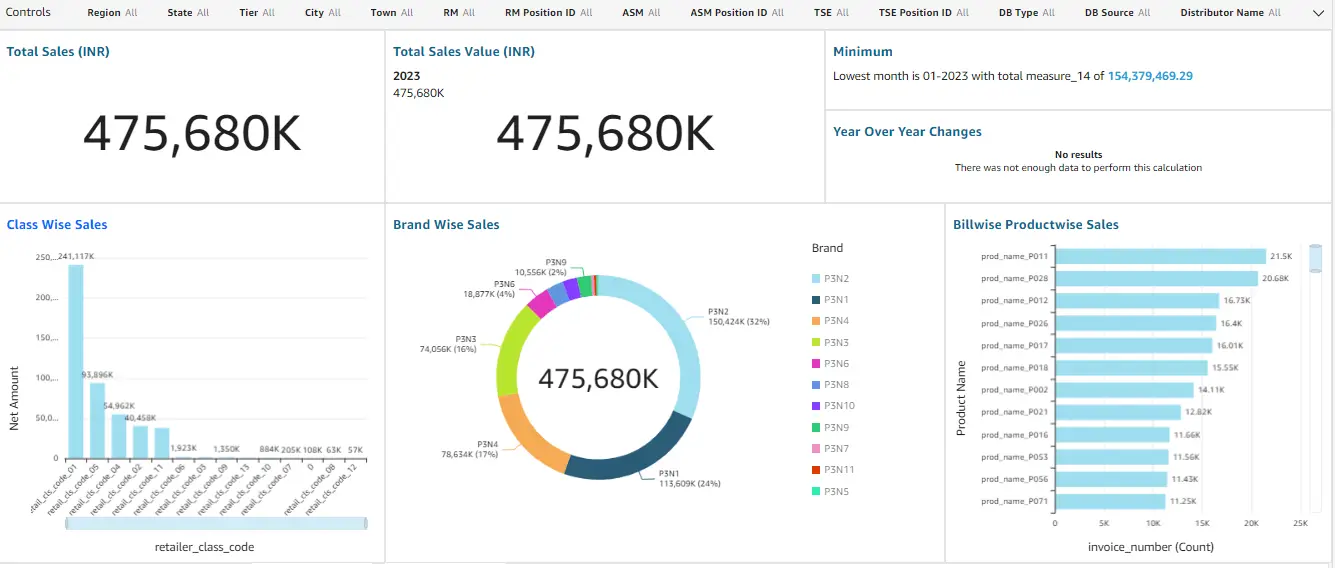Select the 93,896K bar in Class Wise Sales
The image size is (1335, 568).
(97, 420)
